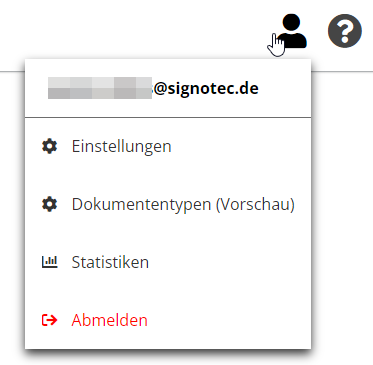Click the blurred username part of email

point(100,88)
